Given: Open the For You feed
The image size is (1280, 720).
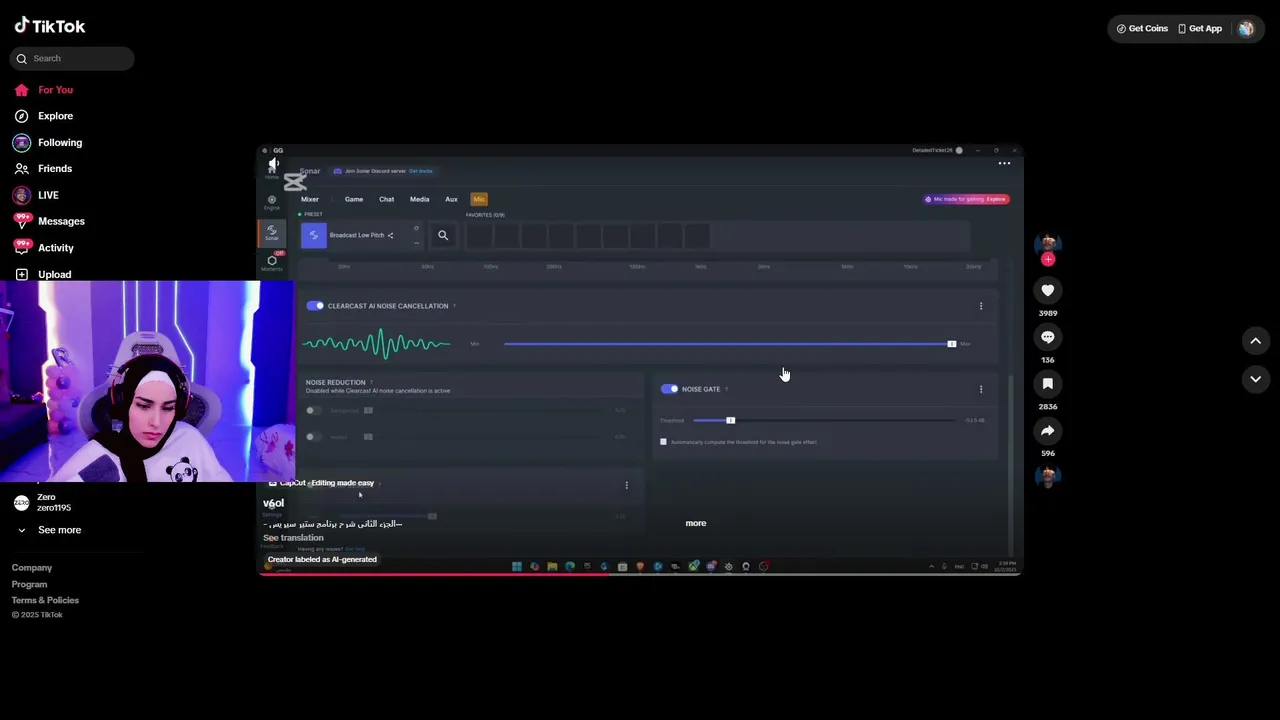Looking at the screenshot, I should (x=55, y=90).
